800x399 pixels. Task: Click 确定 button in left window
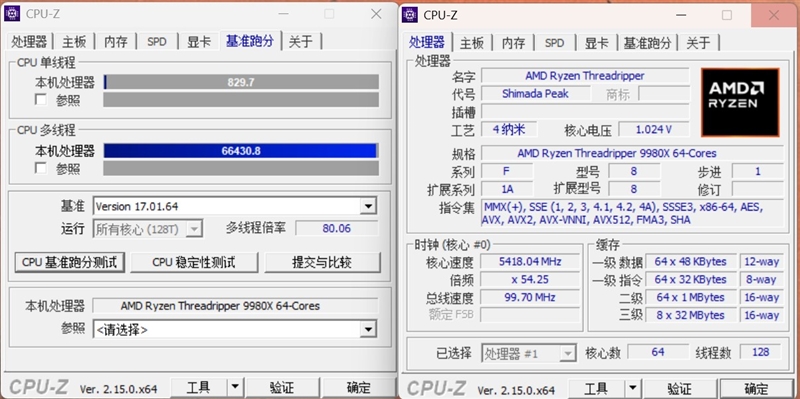tap(358, 388)
